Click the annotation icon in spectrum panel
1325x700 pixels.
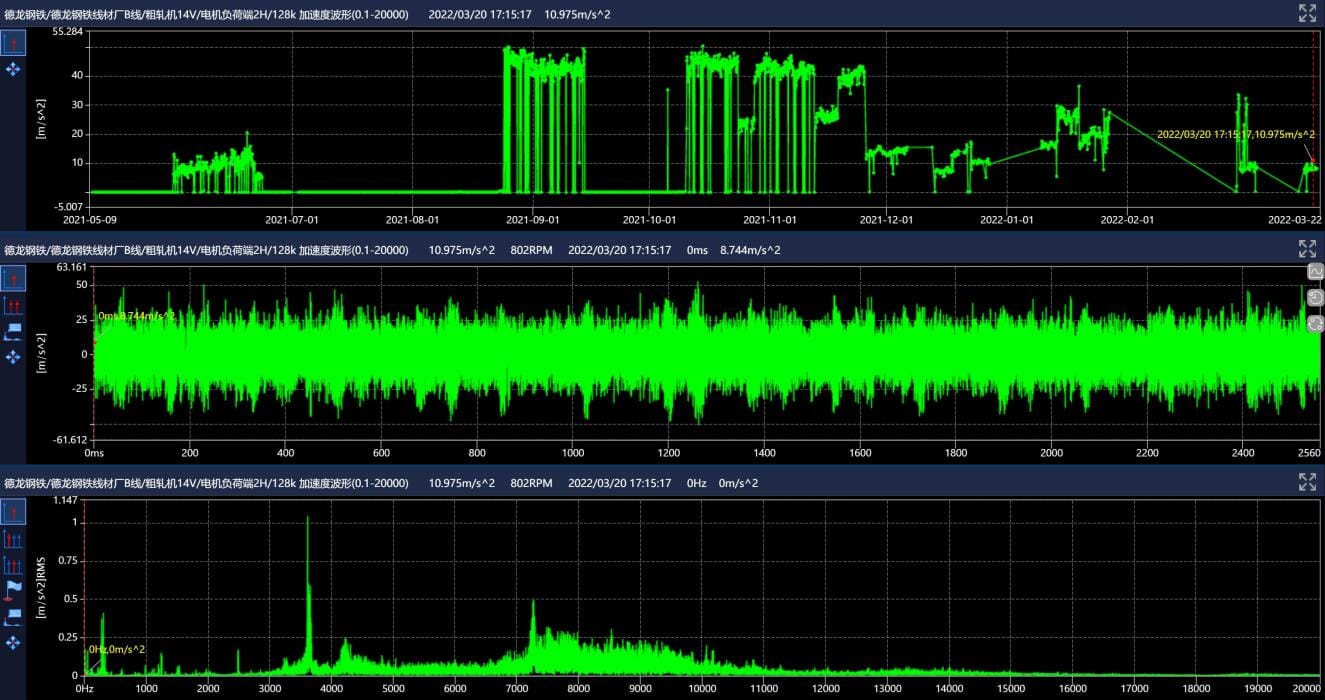click(13, 616)
